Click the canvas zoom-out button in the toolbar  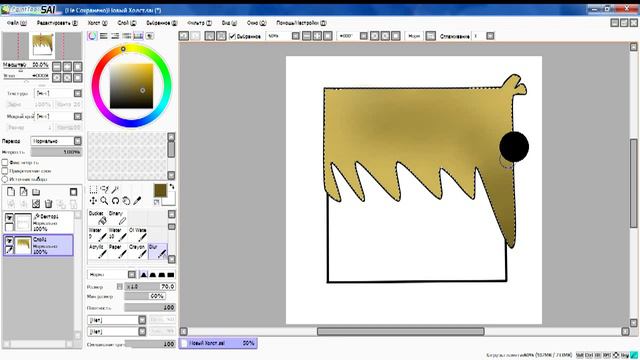pyautogui.click(x=307, y=36)
